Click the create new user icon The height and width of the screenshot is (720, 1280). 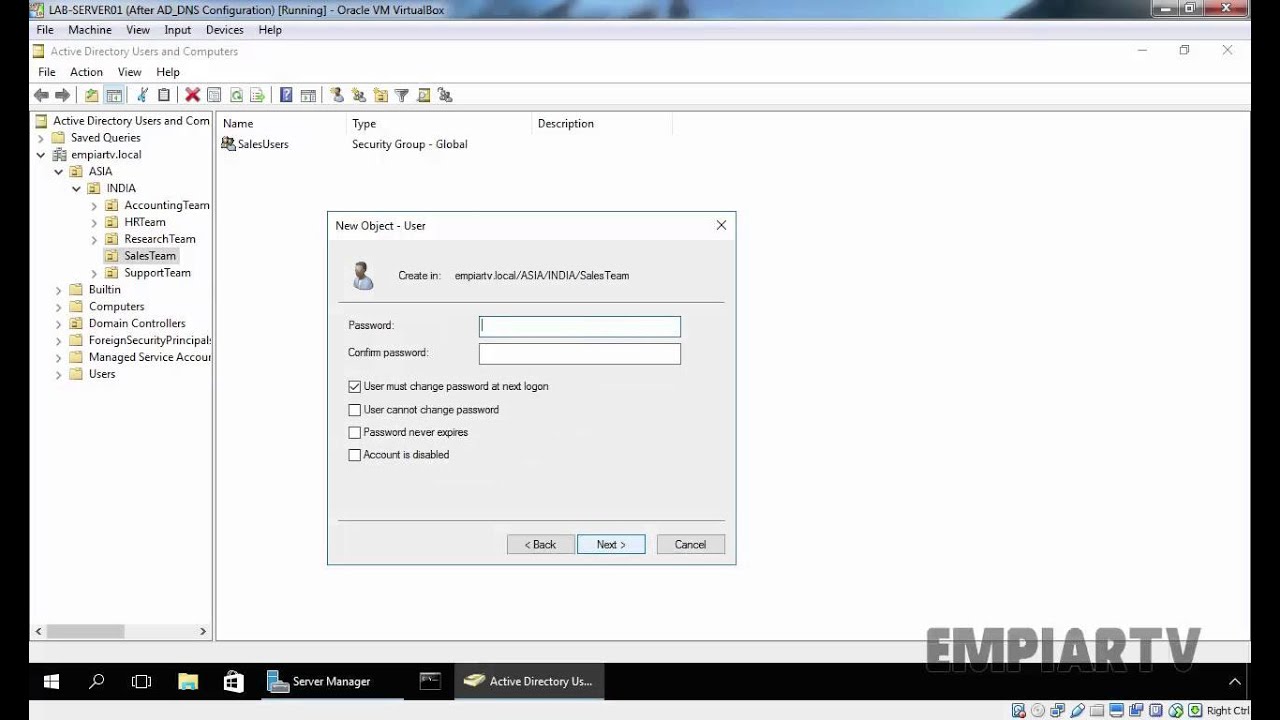pyautogui.click(x=337, y=95)
